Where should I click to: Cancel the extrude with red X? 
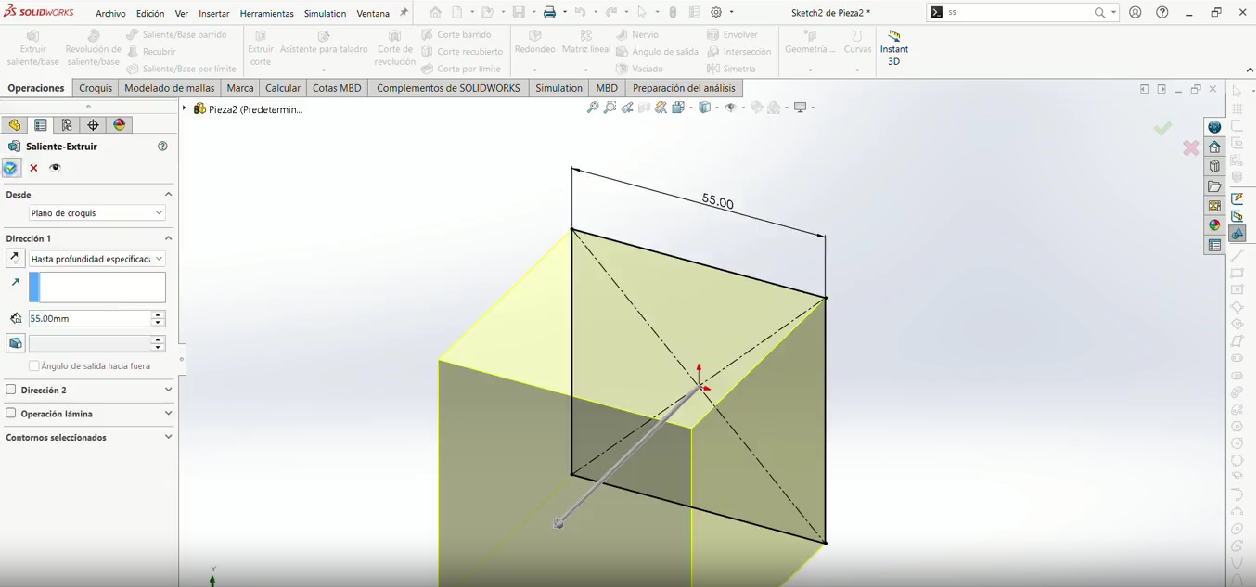coord(34,168)
